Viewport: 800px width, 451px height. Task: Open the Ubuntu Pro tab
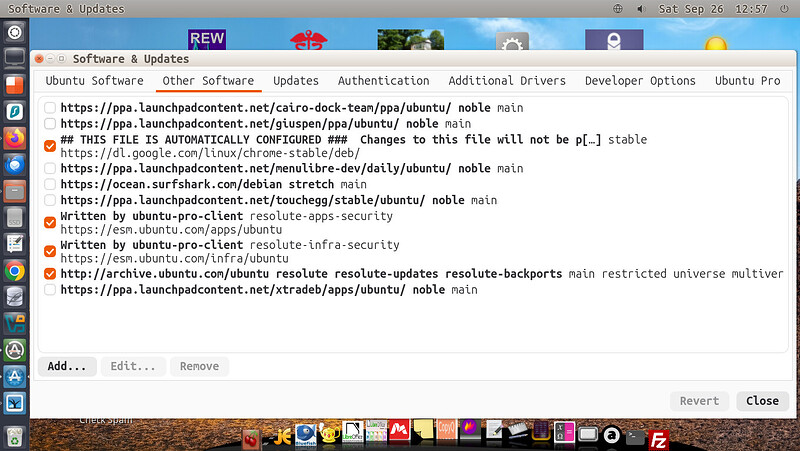tap(747, 81)
